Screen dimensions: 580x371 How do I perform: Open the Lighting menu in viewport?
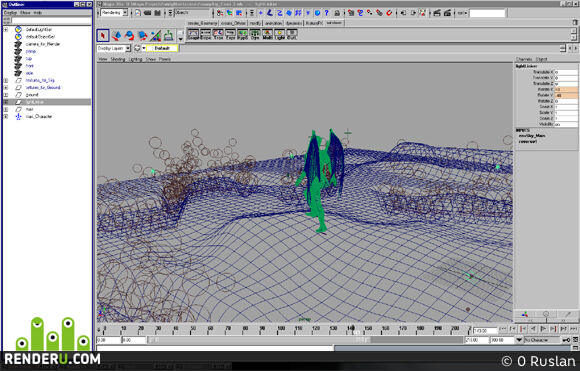tap(135, 59)
